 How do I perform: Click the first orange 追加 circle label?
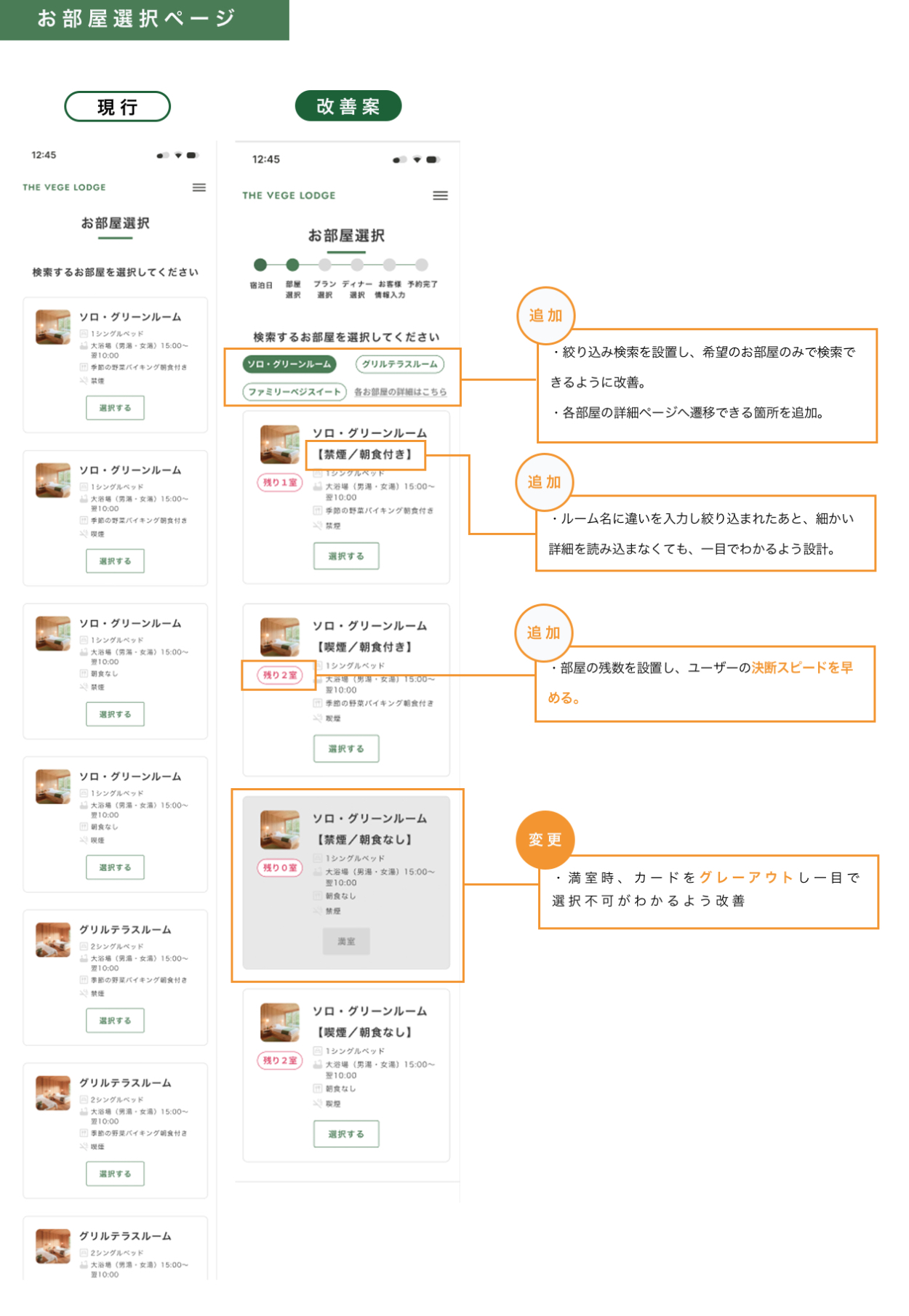[545, 316]
